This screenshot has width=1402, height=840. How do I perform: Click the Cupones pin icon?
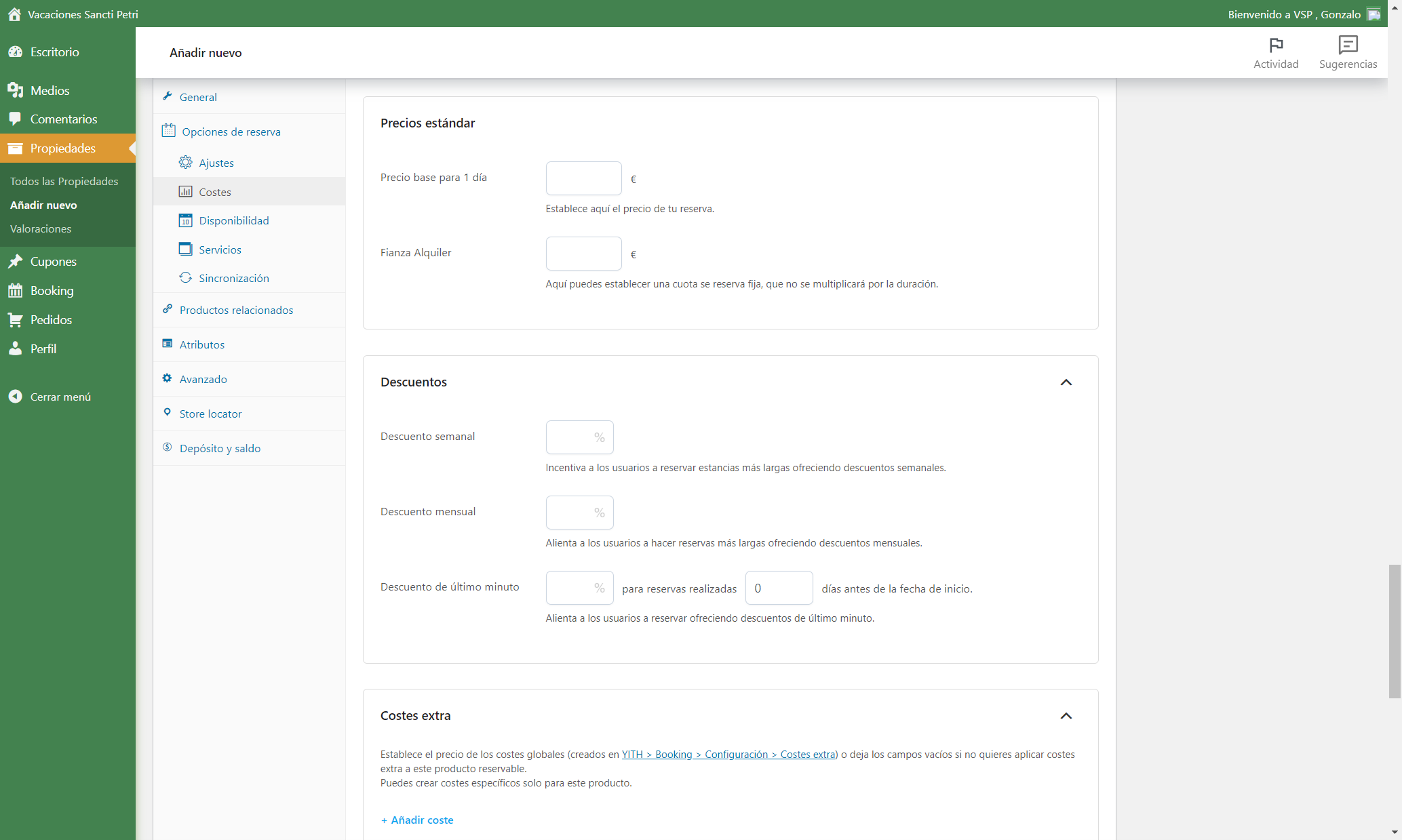coord(15,262)
